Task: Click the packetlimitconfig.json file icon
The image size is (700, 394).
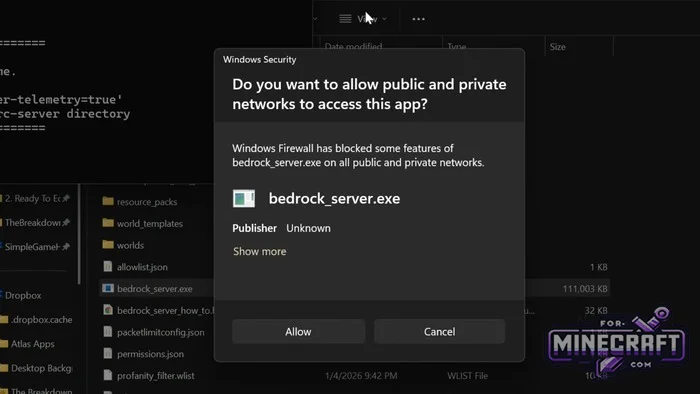Action: [x=108, y=332]
